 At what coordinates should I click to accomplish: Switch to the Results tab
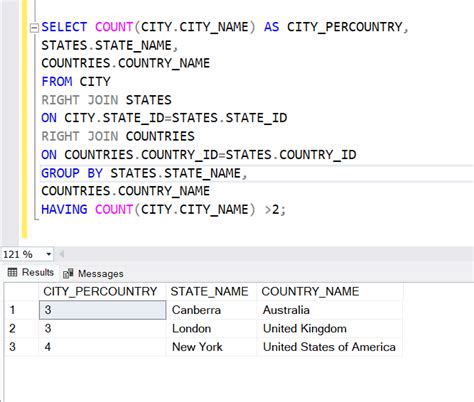(x=31, y=273)
